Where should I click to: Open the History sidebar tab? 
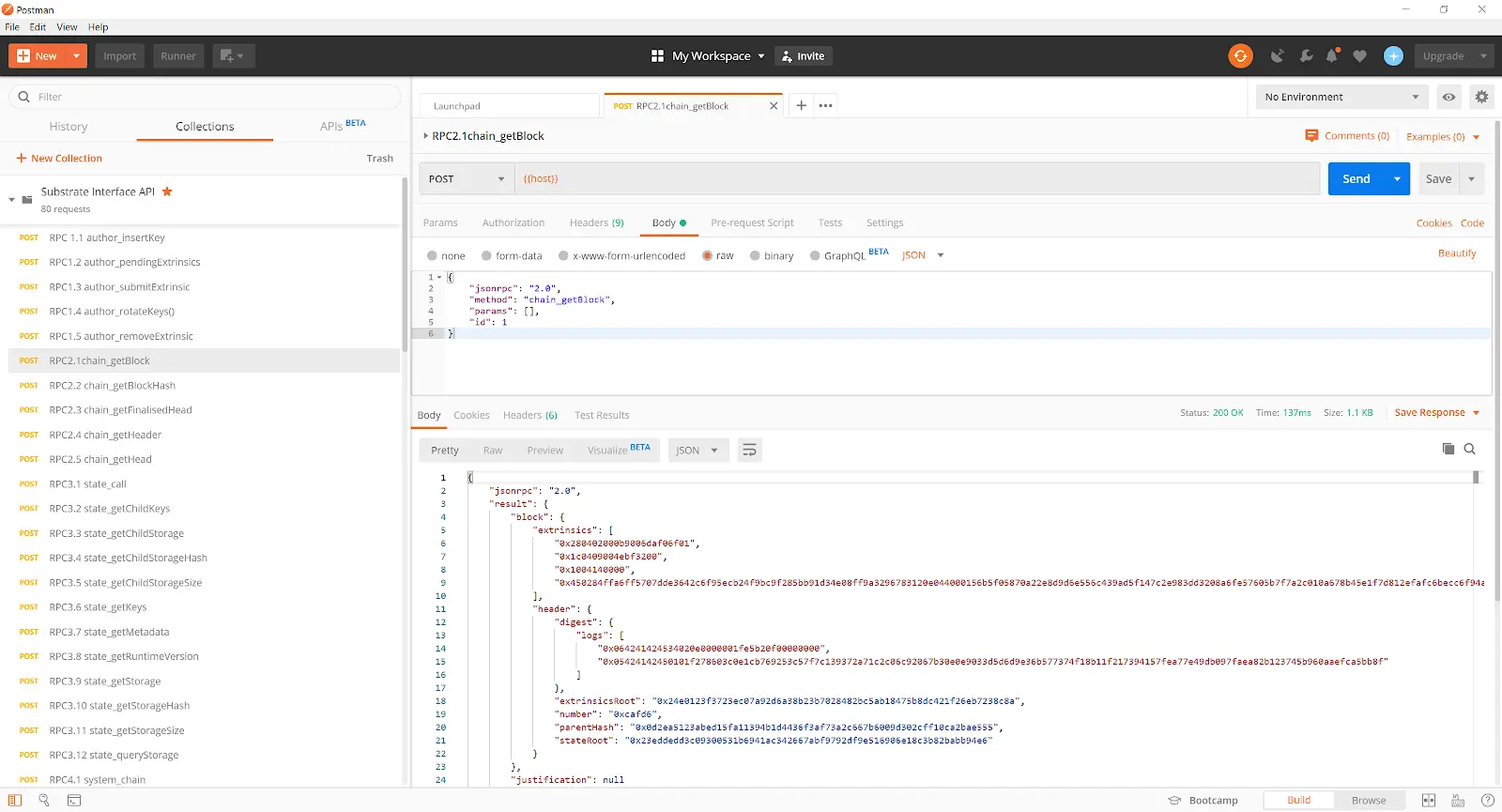pyautogui.click(x=69, y=127)
